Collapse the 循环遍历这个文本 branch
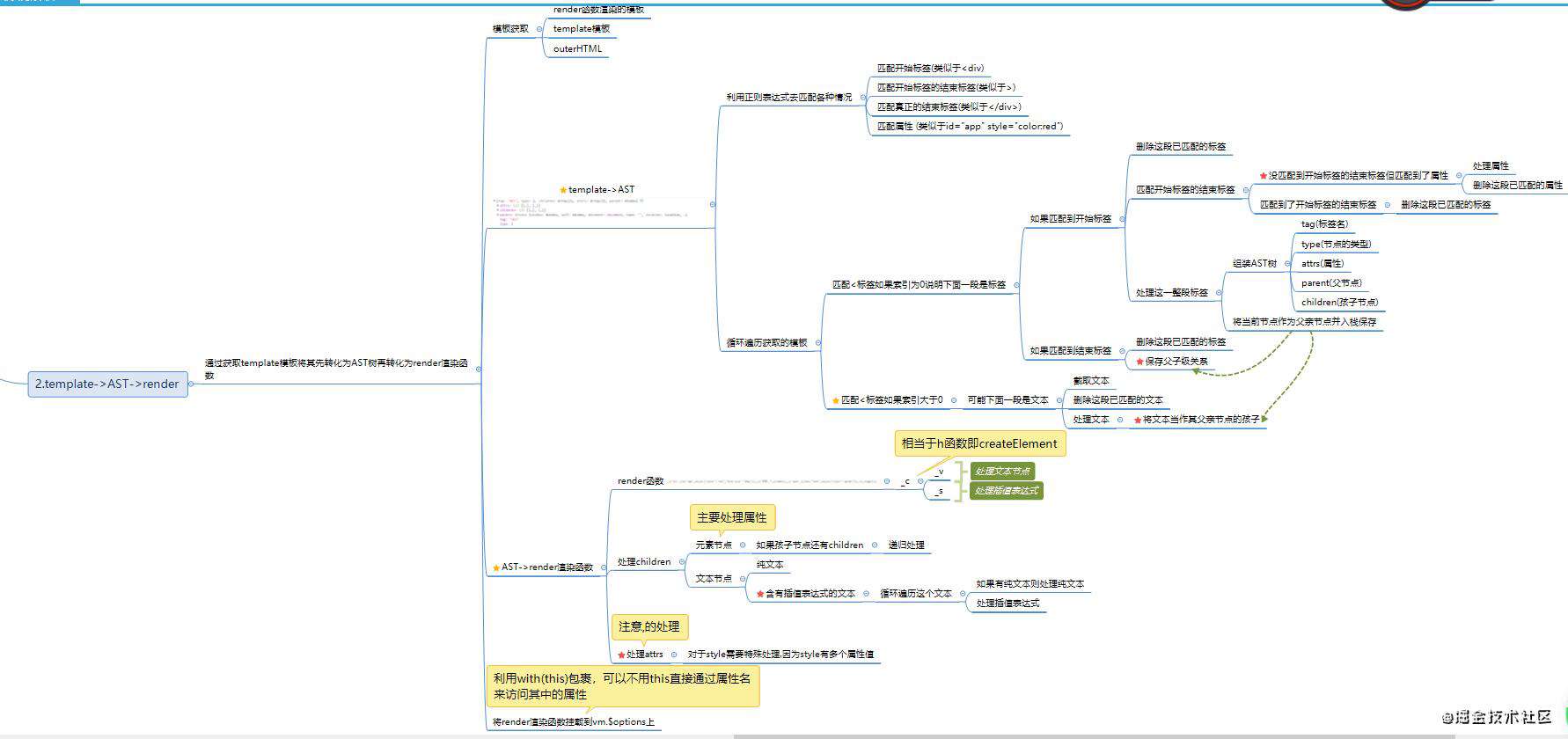Image resolution: width=1568 pixels, height=739 pixels. [x=963, y=594]
